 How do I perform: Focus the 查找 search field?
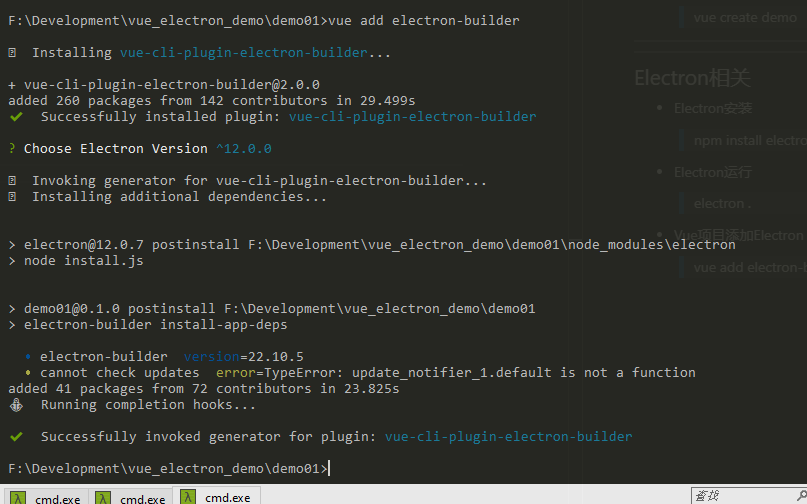point(744,496)
